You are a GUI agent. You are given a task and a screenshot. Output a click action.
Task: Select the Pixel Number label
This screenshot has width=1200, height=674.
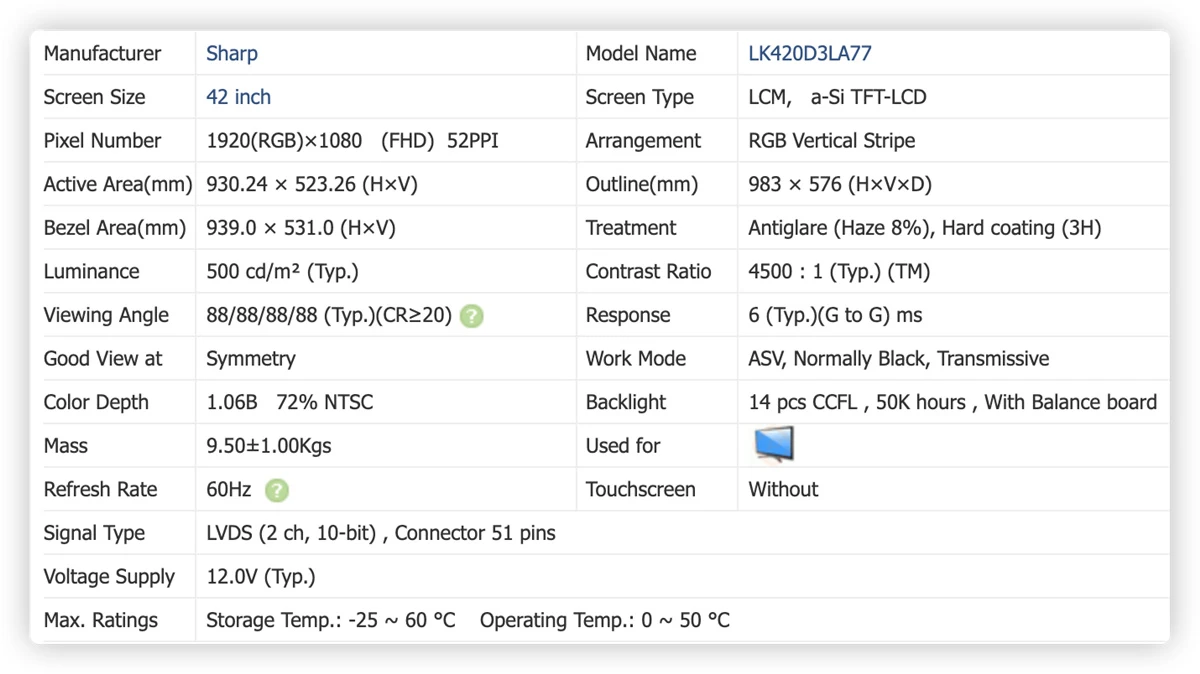(102, 141)
